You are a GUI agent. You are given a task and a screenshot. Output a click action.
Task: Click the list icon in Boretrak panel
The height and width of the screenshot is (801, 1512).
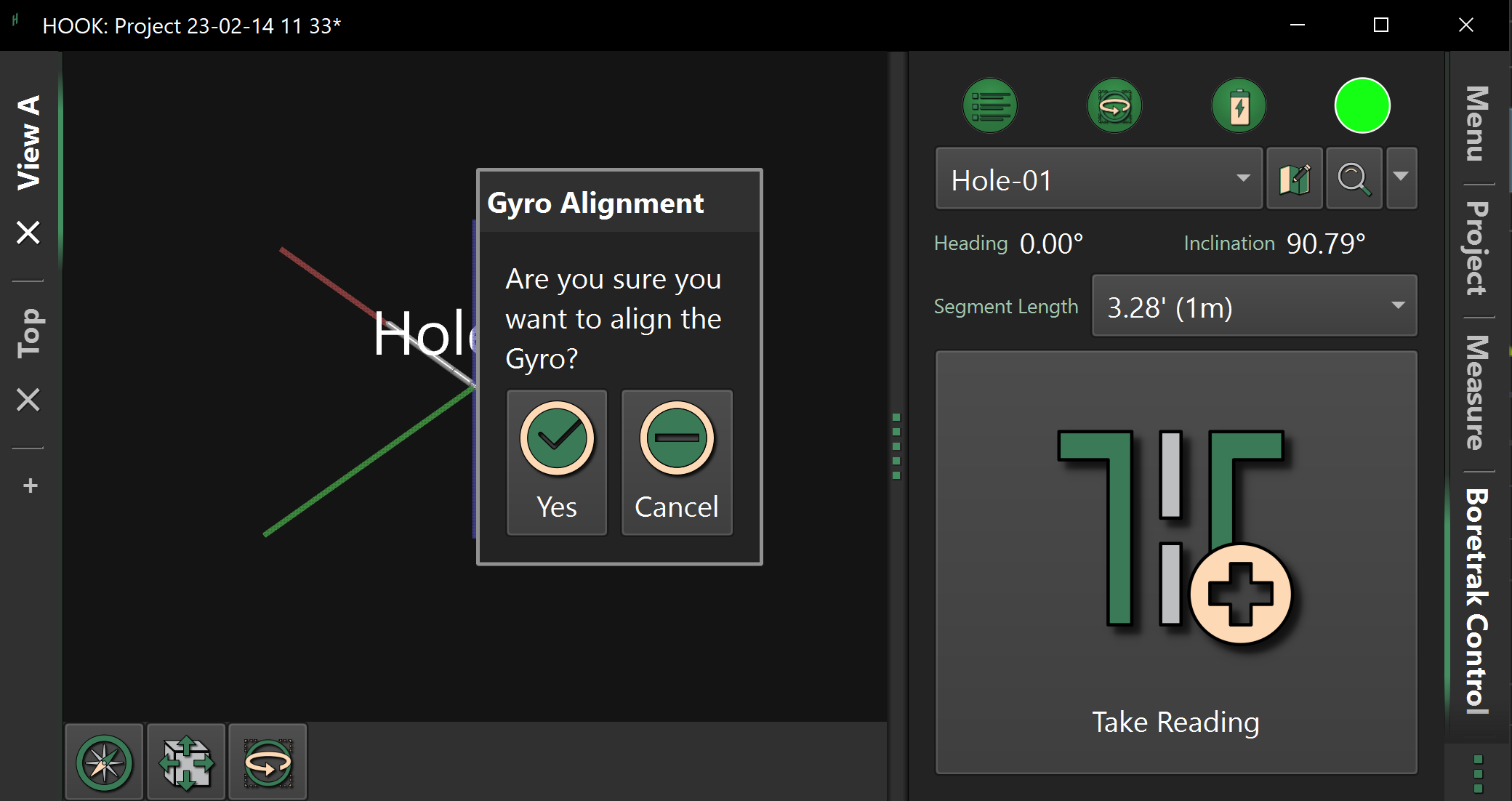[x=989, y=106]
